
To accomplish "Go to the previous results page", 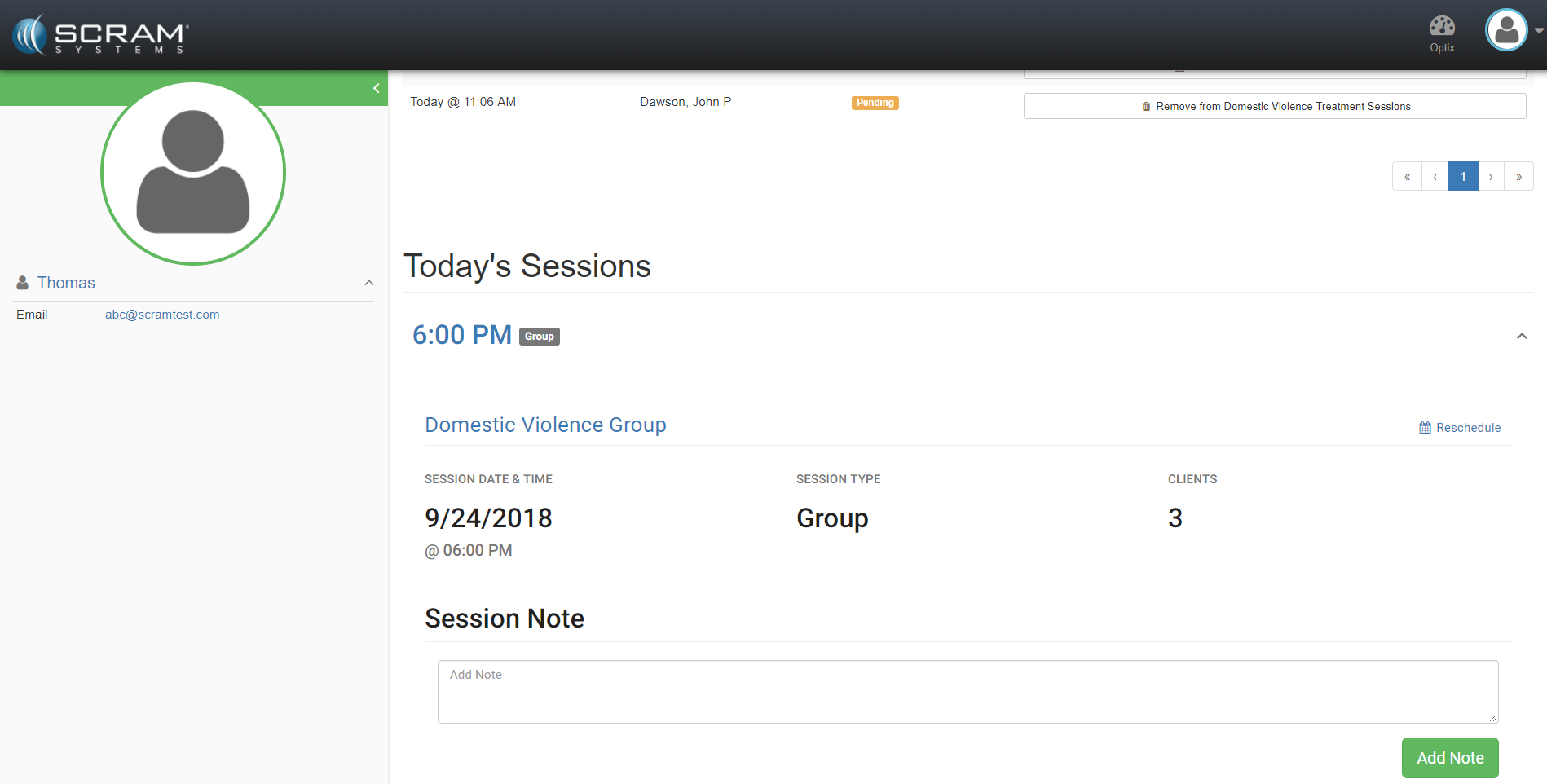I will click(x=1435, y=177).
